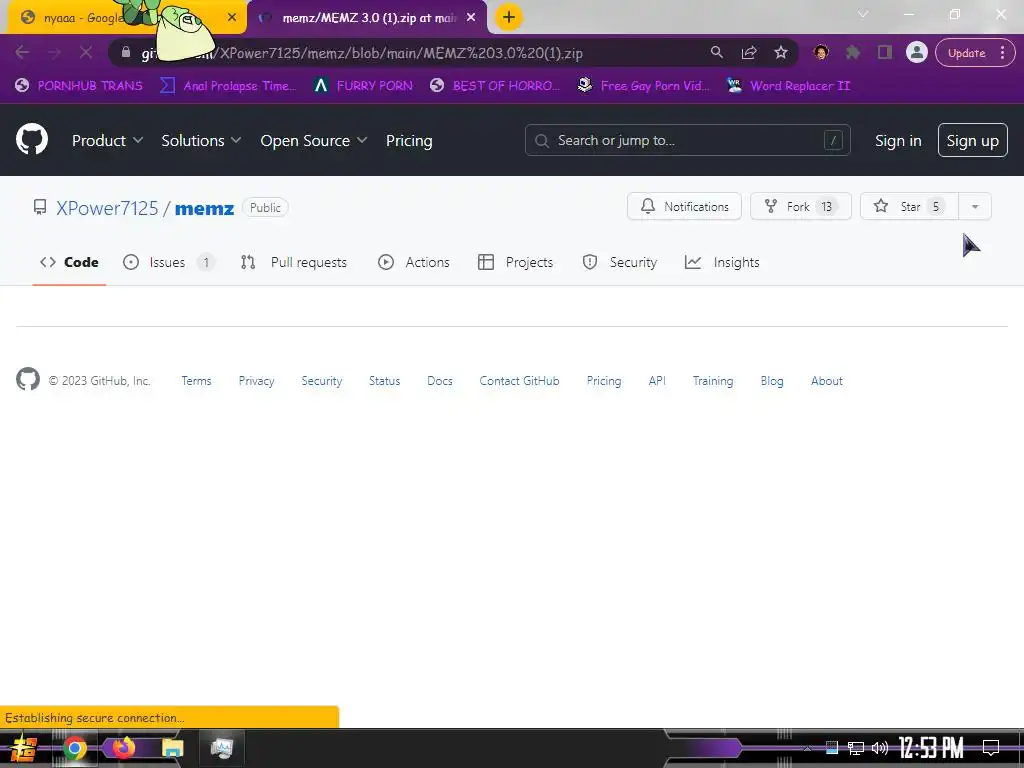This screenshot has height=768, width=1024.
Task: Open the Chrome profile avatar
Action: (916, 52)
